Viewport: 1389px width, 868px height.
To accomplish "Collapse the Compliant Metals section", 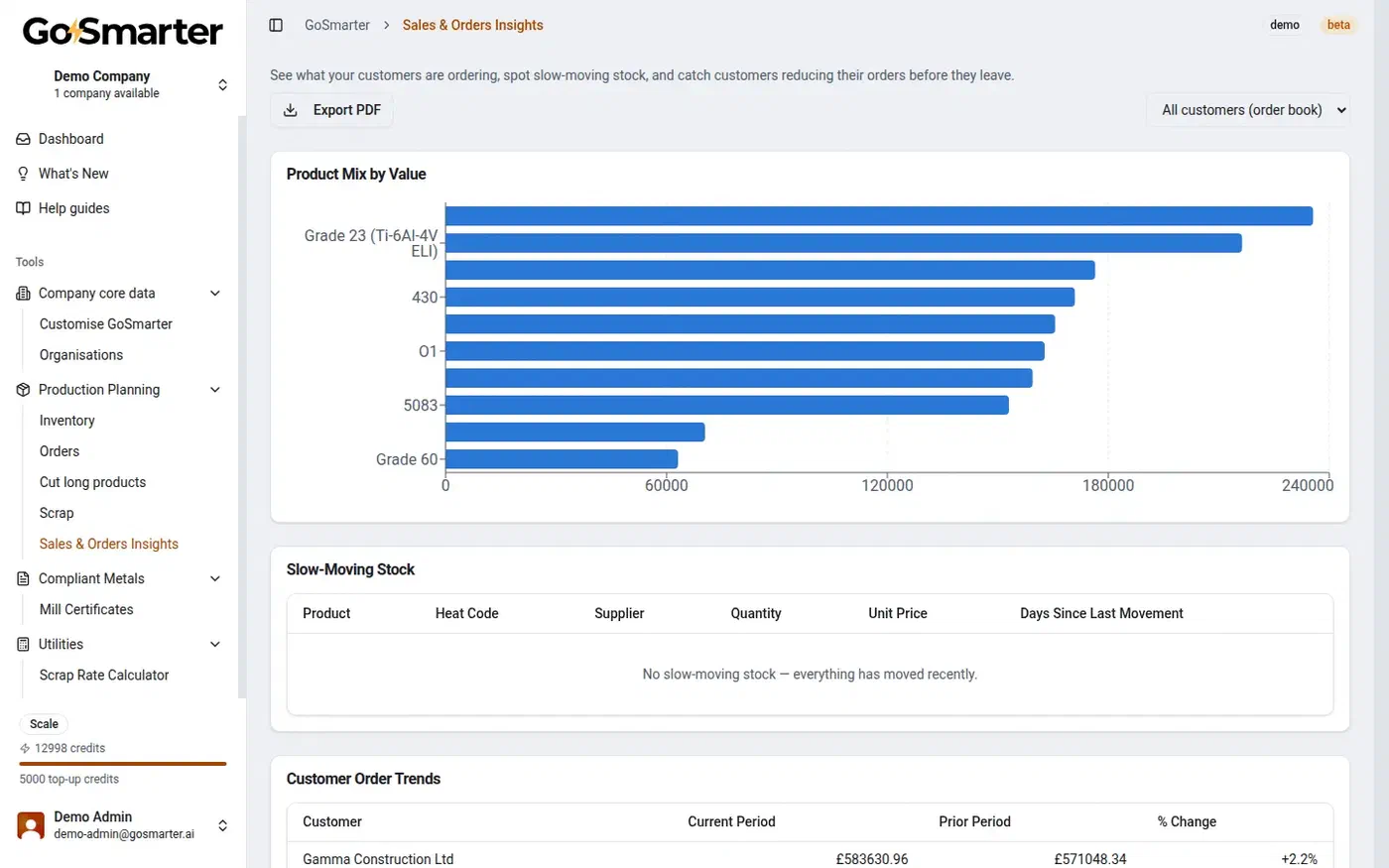I will pyautogui.click(x=215, y=578).
